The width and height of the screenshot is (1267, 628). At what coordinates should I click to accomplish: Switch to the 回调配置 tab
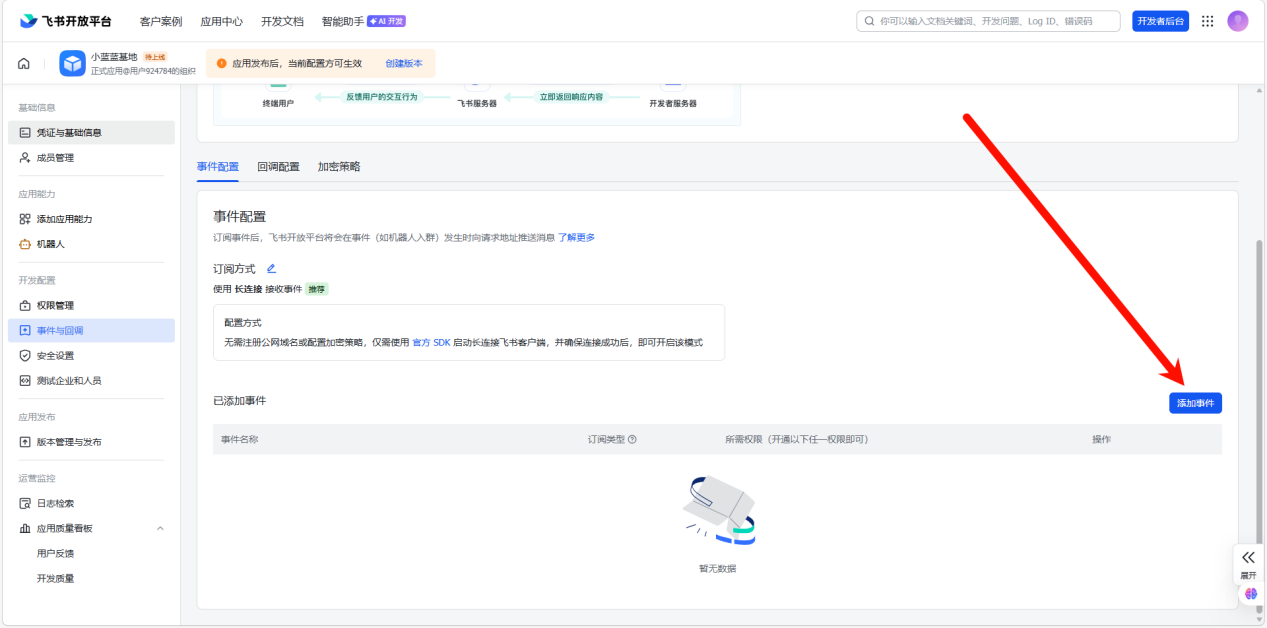278,166
